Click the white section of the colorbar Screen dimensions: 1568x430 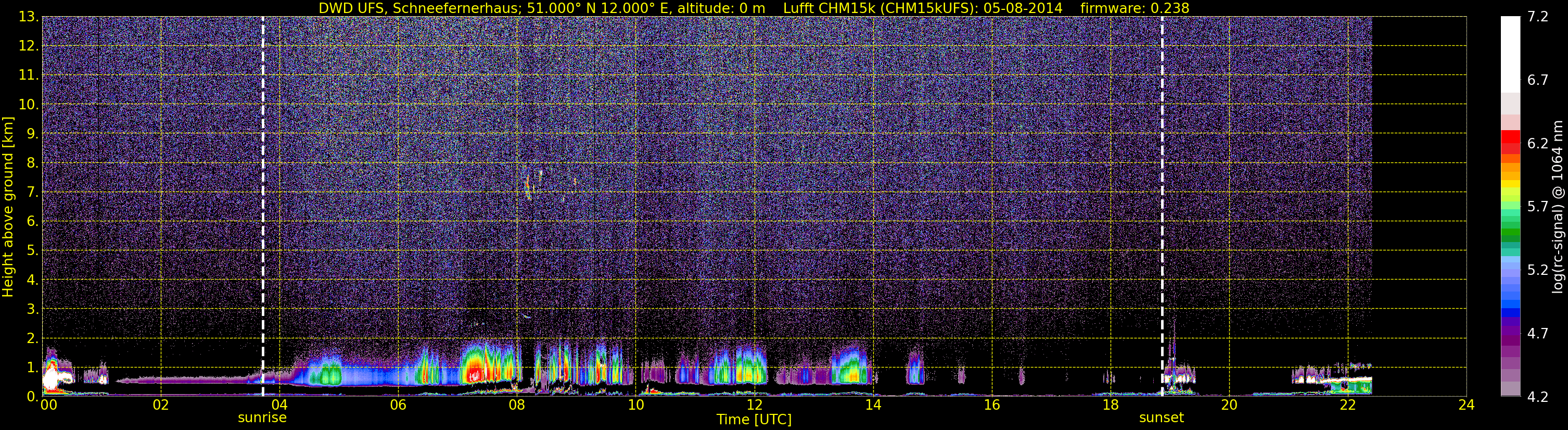point(1510,54)
